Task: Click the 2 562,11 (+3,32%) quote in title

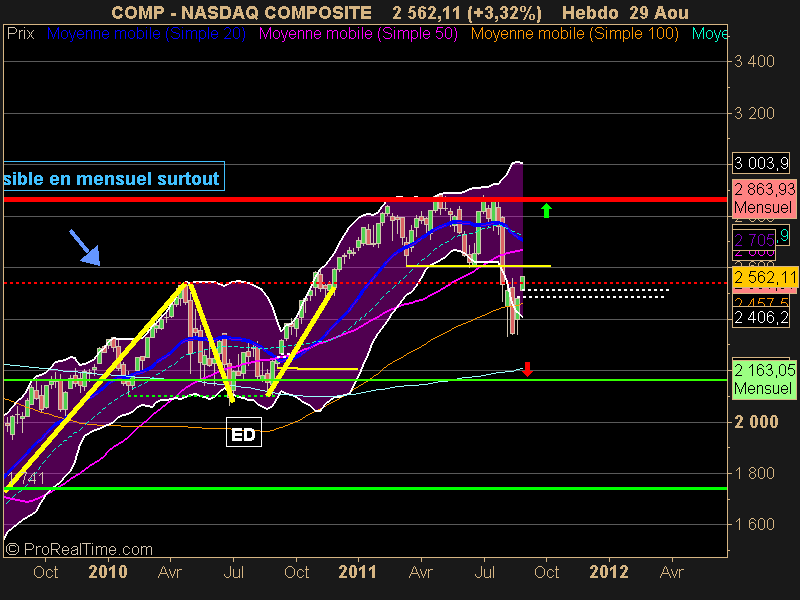Action: coord(467,13)
